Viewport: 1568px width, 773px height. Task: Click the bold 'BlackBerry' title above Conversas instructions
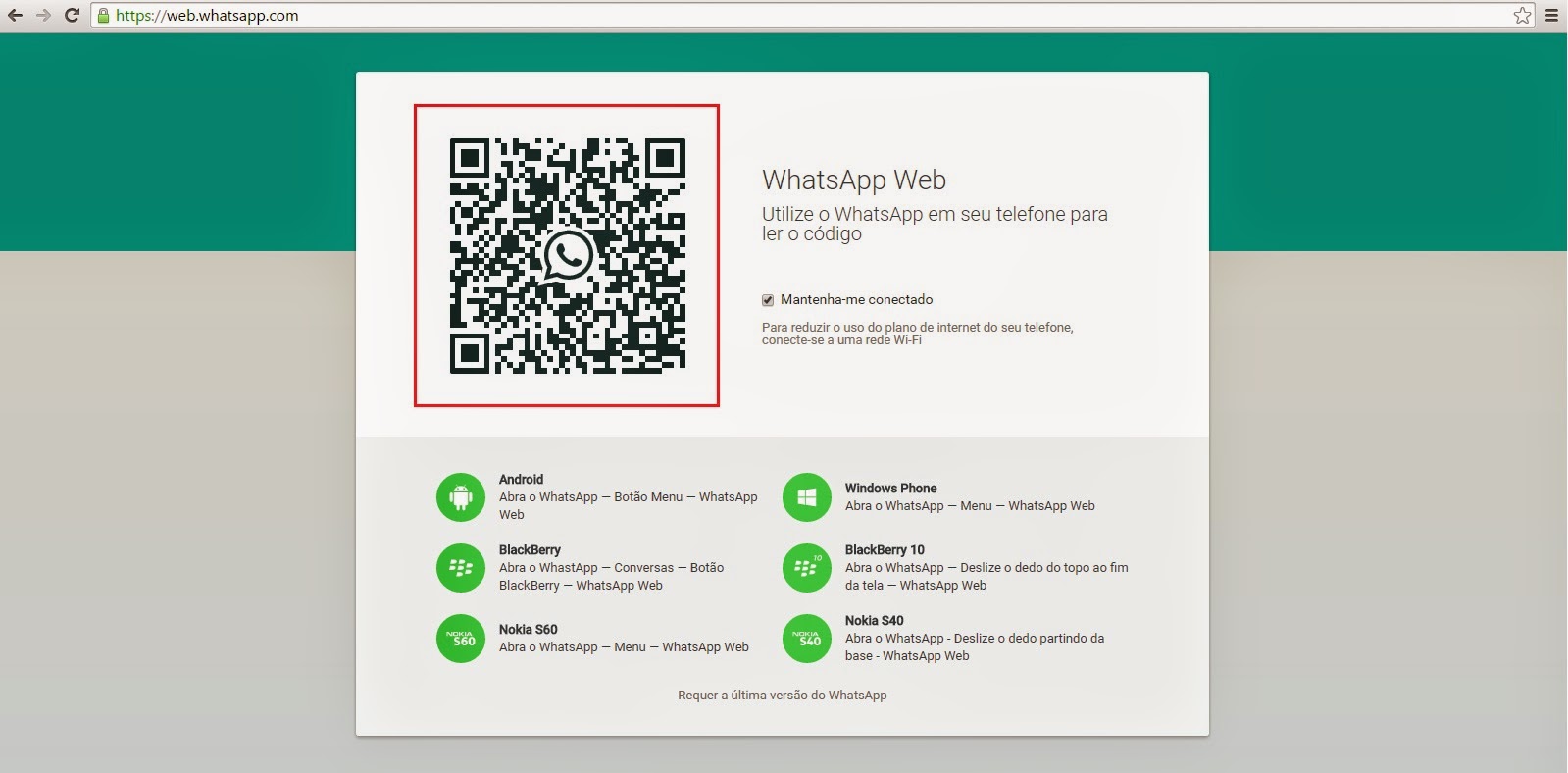[530, 550]
